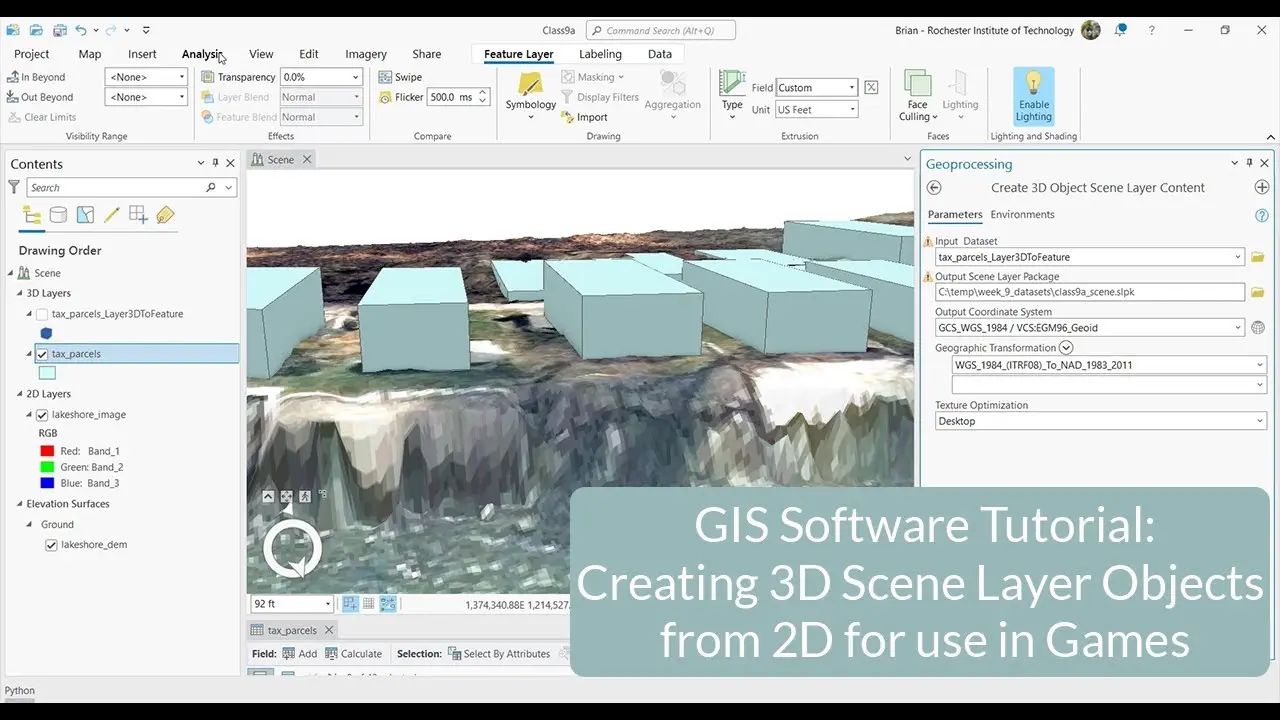The height and width of the screenshot is (720, 1280).
Task: Switch to the Environments tab in Geoprocessing
Action: [1022, 215]
